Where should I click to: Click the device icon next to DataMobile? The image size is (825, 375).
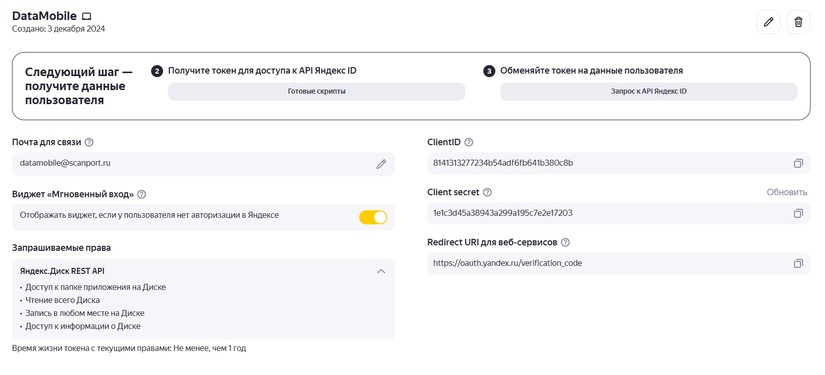tap(86, 17)
